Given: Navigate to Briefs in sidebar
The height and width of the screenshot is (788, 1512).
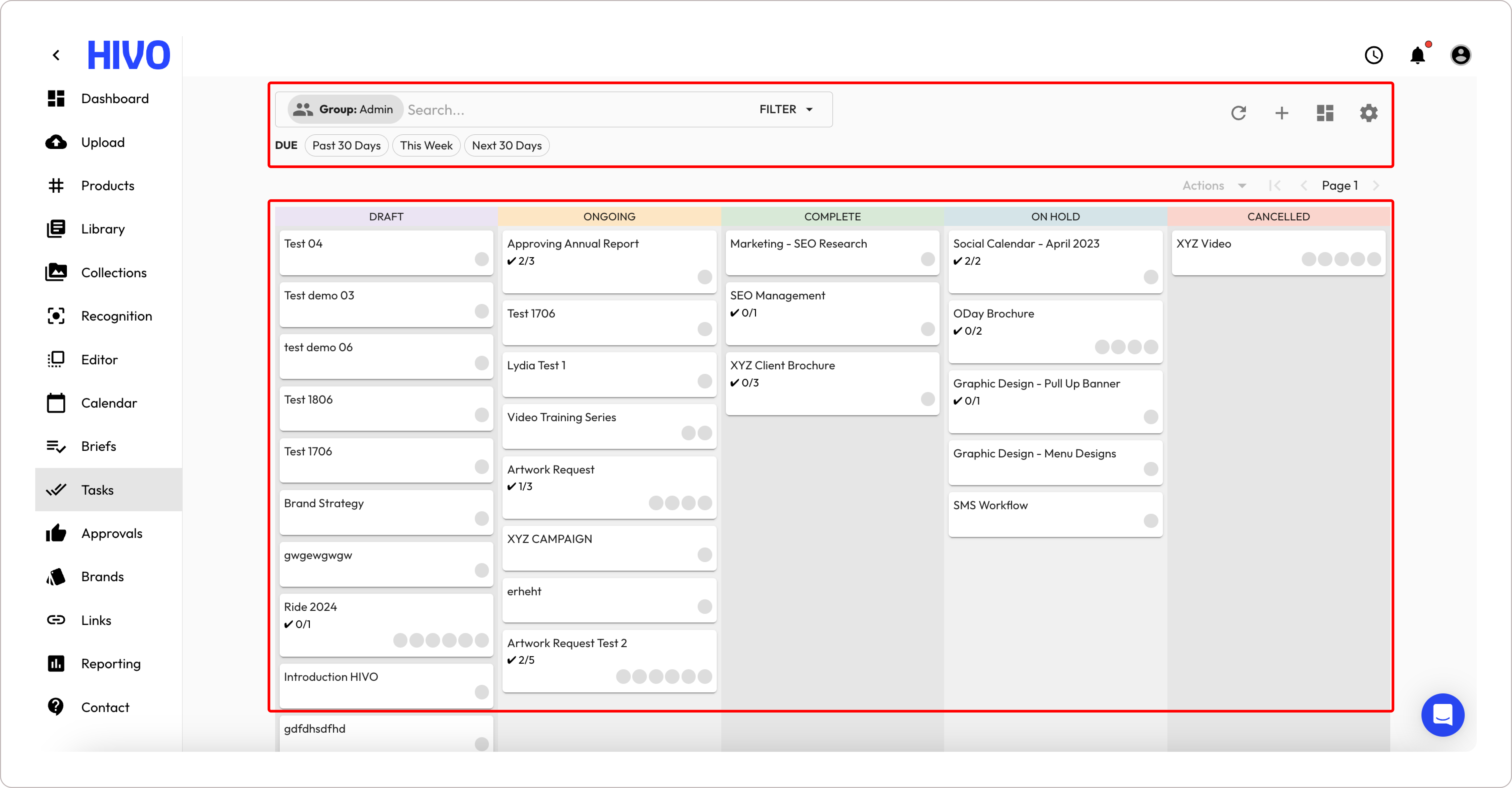Looking at the screenshot, I should click(x=99, y=446).
